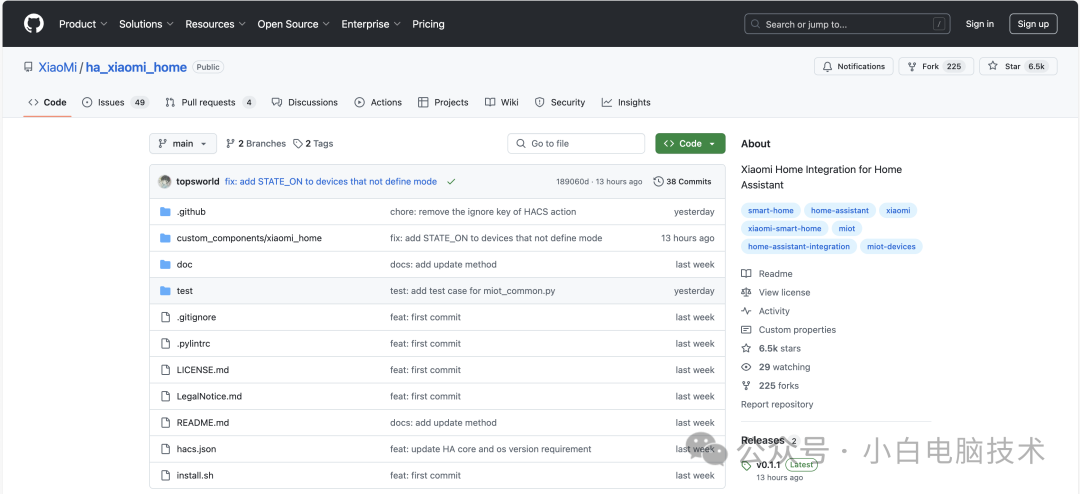Open the 2 Branches link

pos(256,143)
